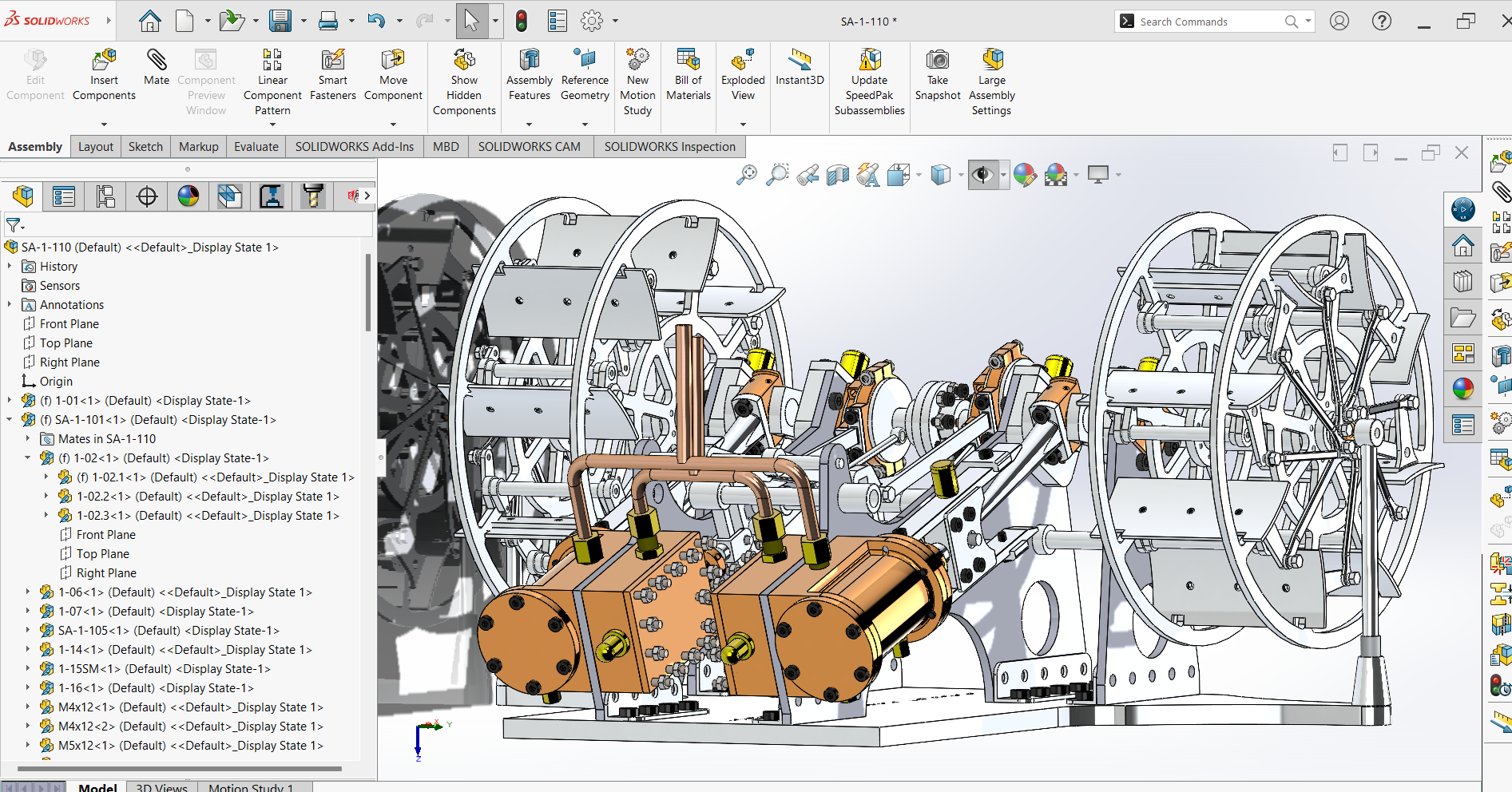Screen dimensions: 1512x792
Task: Select the Mate tool
Action: click(x=157, y=68)
